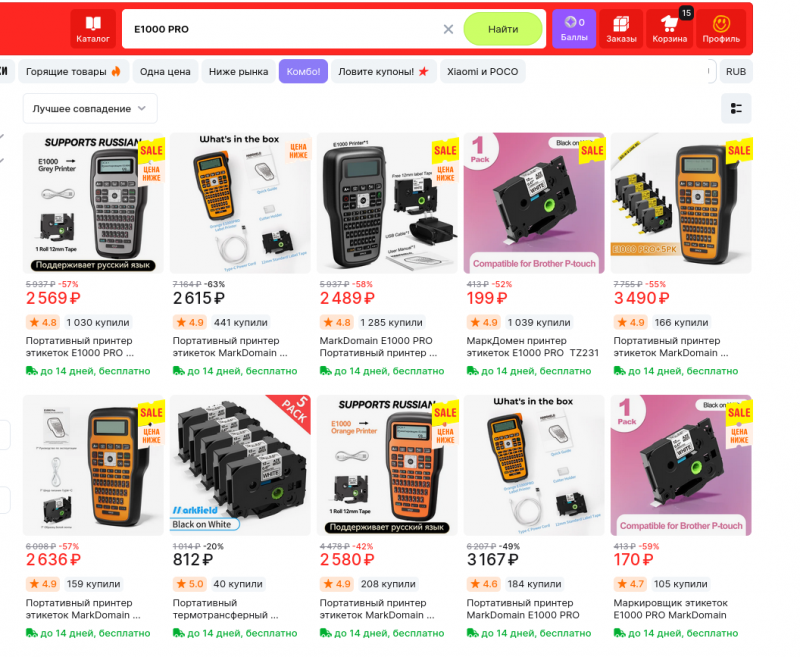Click the E1000 PRO search input field
This screenshot has width=800, height=657.
coord(281,29)
